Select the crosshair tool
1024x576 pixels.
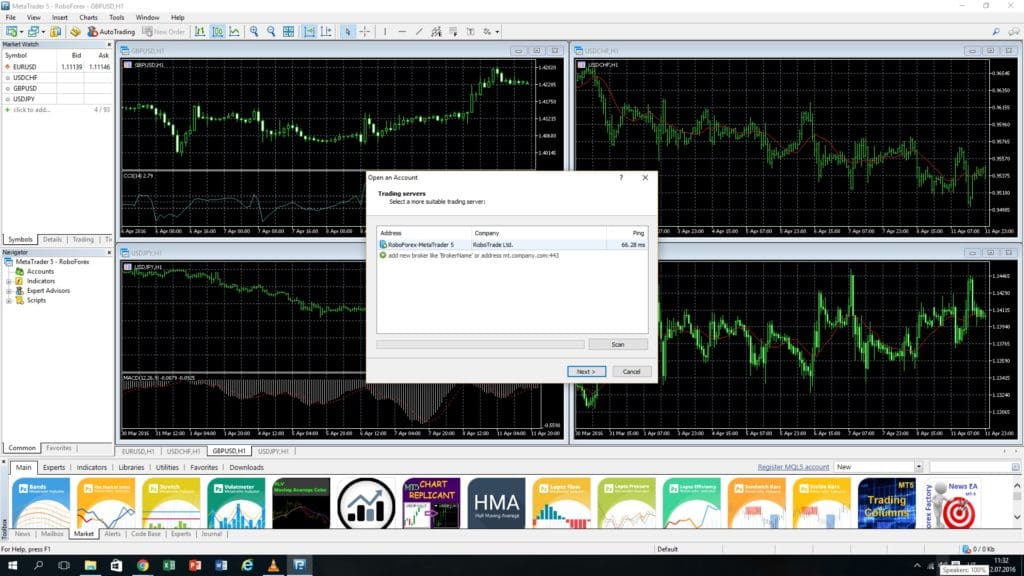point(365,31)
